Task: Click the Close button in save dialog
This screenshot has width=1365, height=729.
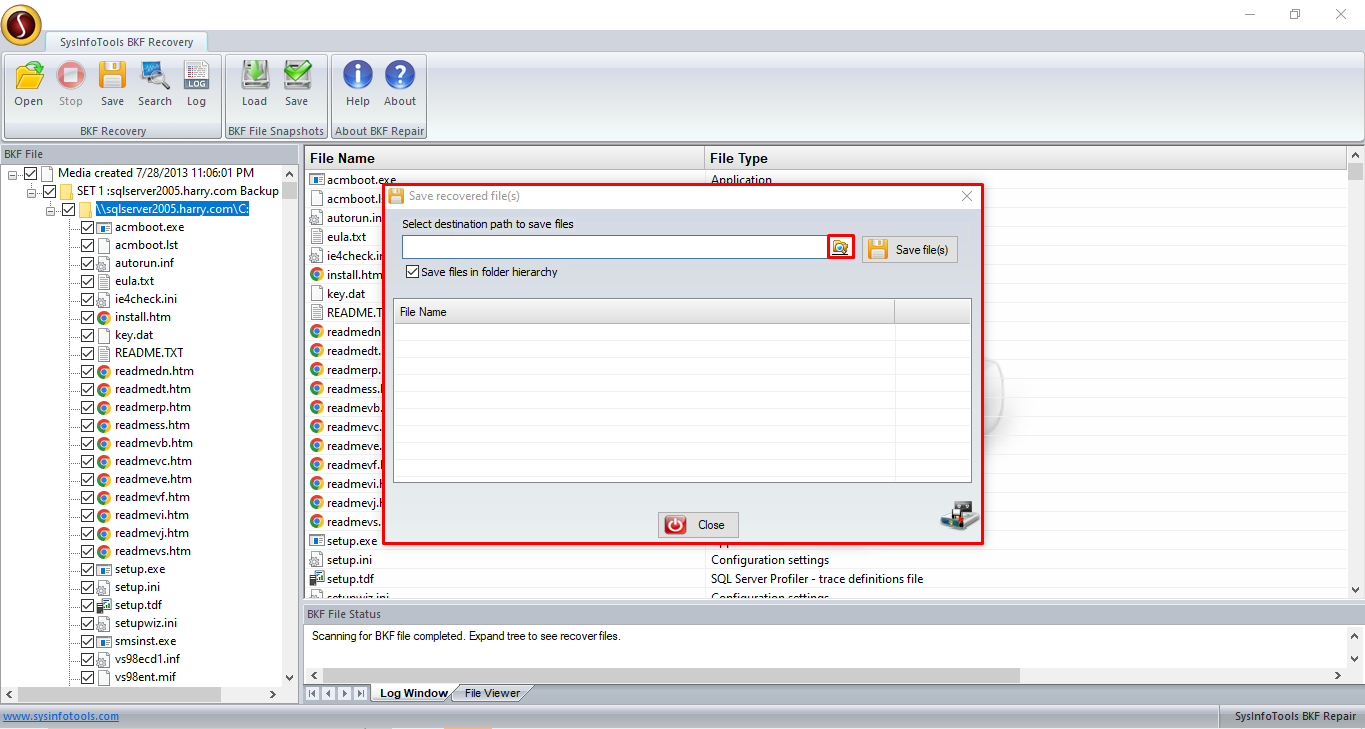Action: [698, 525]
